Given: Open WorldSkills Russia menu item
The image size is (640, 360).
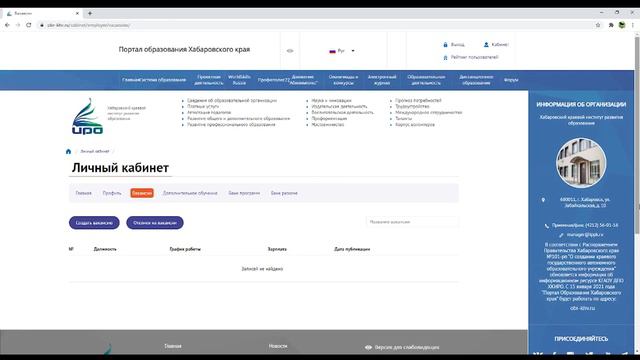Looking at the screenshot, I should pyautogui.click(x=239, y=80).
